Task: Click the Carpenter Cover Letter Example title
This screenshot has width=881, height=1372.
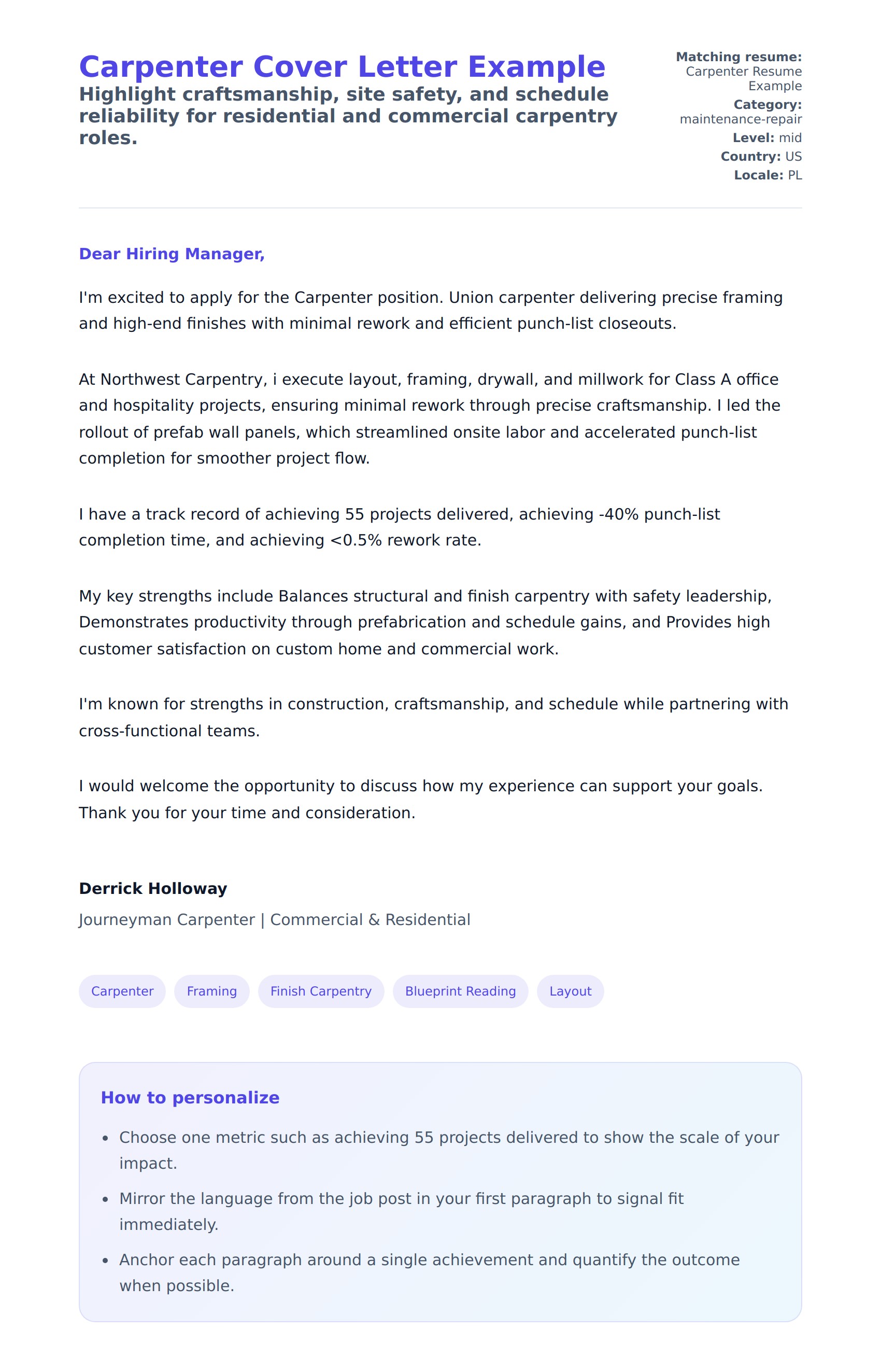Action: [x=342, y=67]
